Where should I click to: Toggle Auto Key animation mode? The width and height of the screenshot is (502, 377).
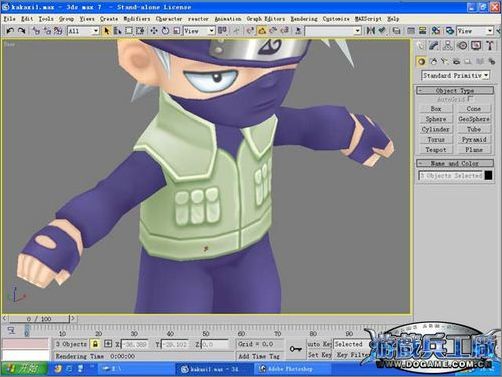[319, 344]
